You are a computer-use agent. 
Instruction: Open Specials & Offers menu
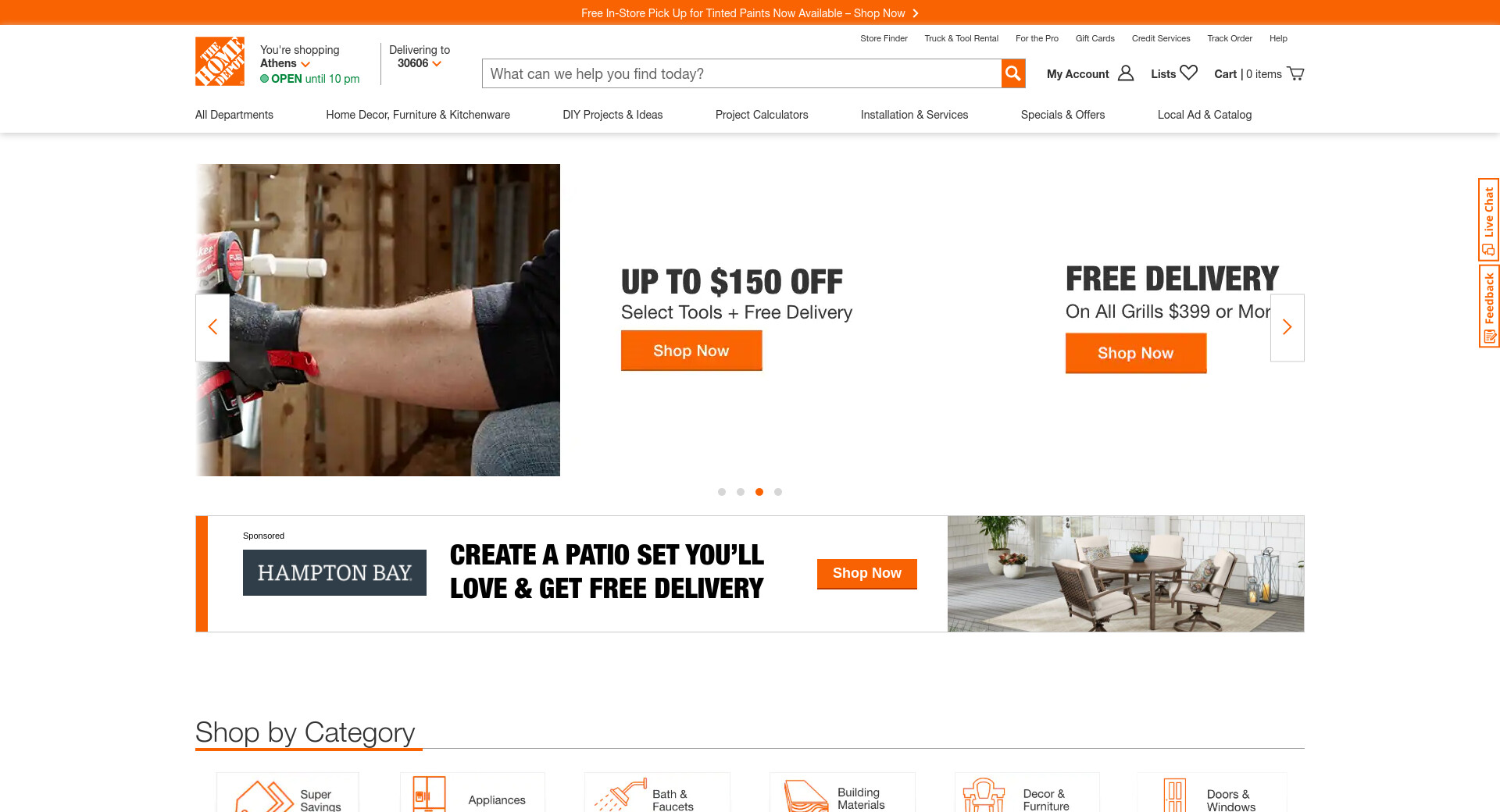point(1062,115)
